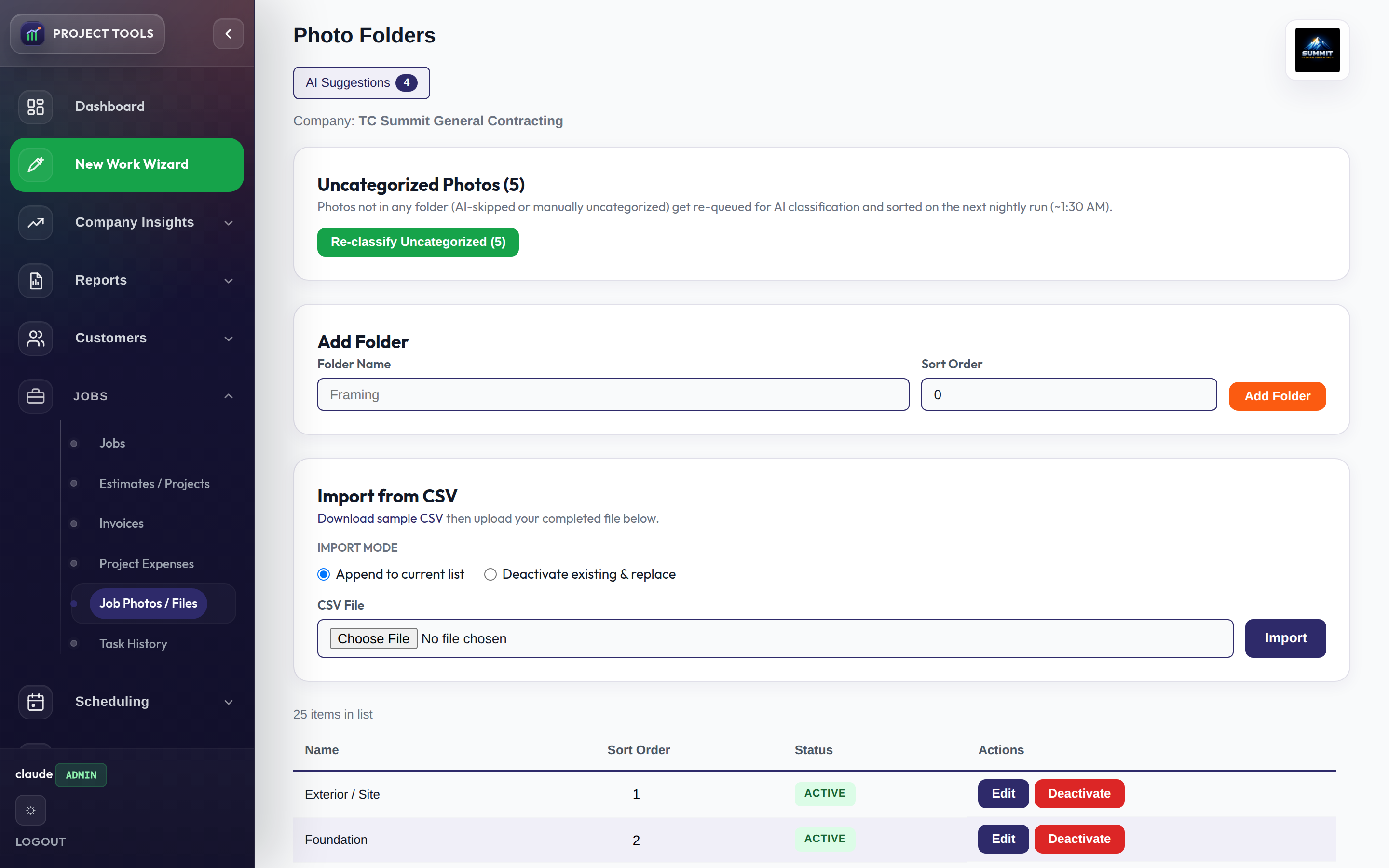Open Task History submenu item

(133, 644)
